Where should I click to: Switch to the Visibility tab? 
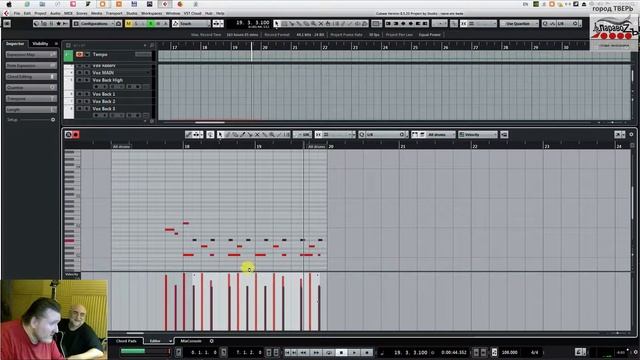tap(40, 43)
